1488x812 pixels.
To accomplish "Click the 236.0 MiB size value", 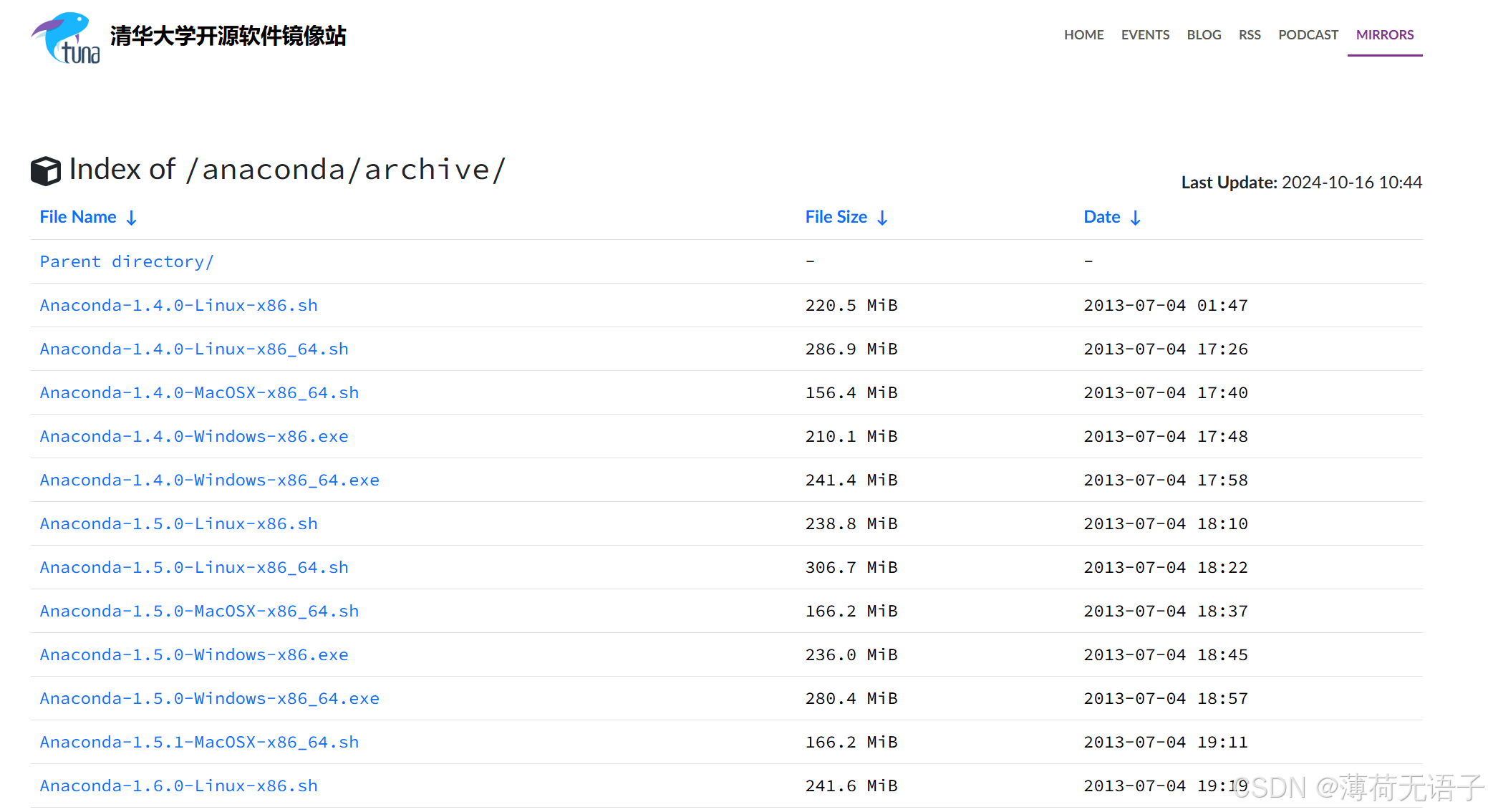I will (851, 655).
